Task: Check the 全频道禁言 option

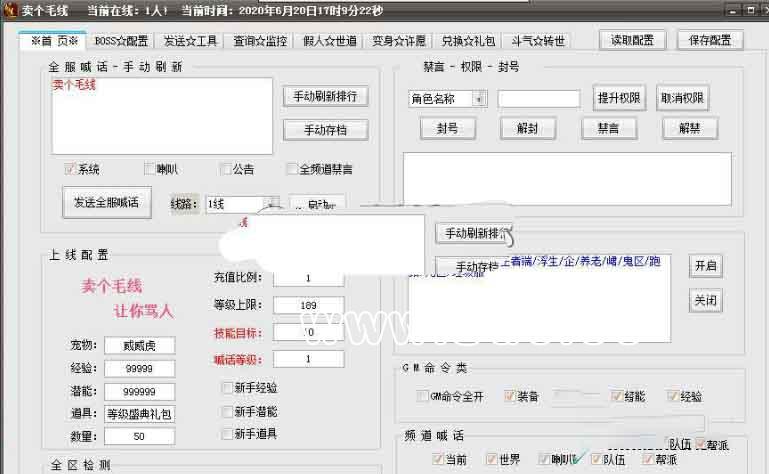Action: (x=292, y=169)
